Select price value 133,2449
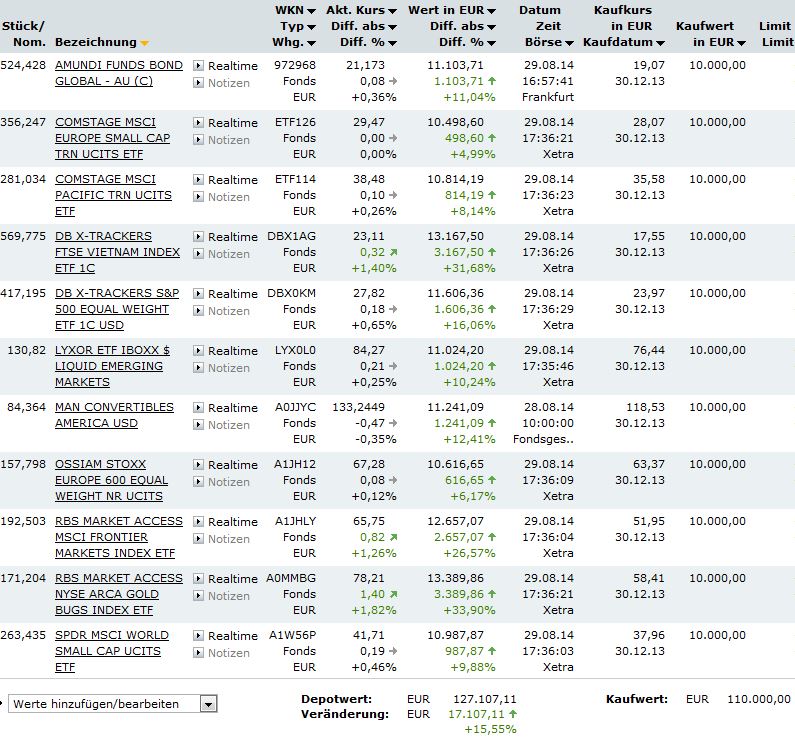The height and width of the screenshot is (742, 795). 358,407
